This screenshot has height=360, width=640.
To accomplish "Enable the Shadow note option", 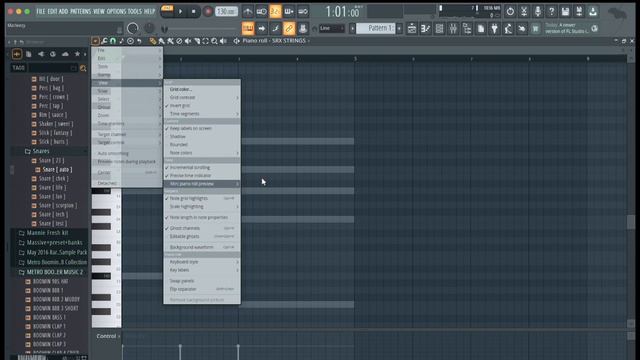I will (202, 136).
